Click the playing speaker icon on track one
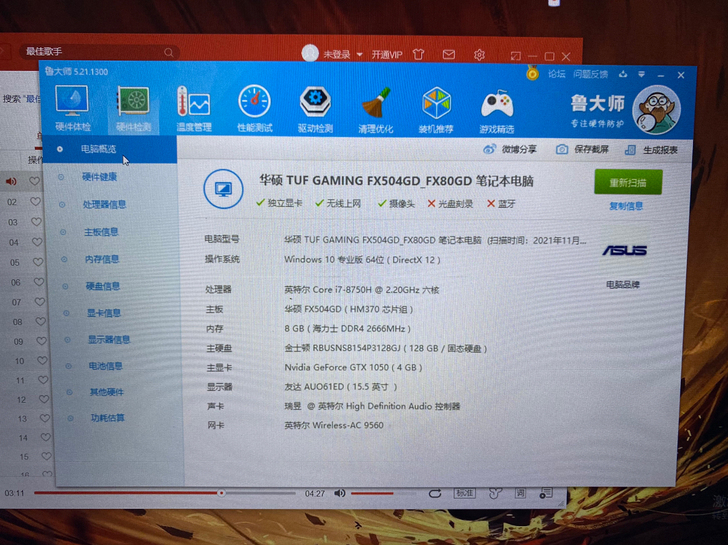Viewport: 728px width, 545px height. 11,181
